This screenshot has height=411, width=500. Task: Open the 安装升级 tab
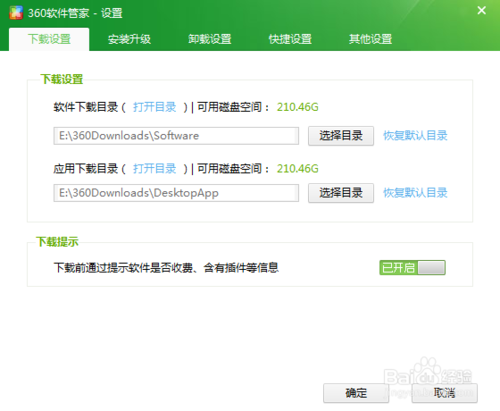(x=129, y=39)
